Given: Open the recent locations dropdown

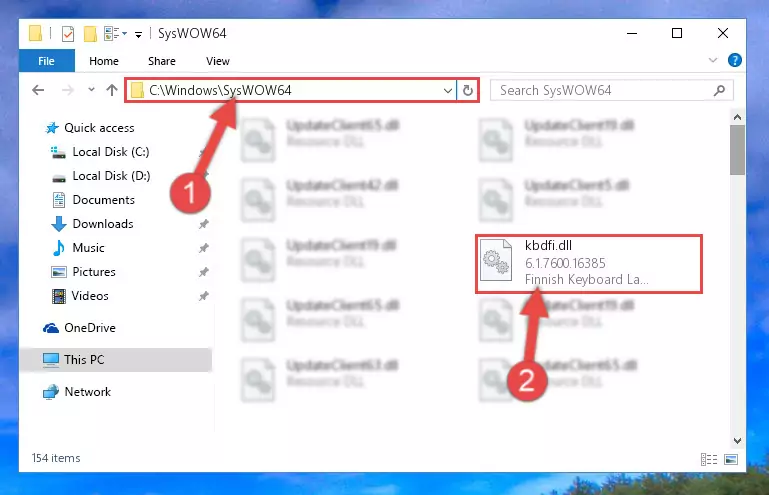Looking at the screenshot, I should pyautogui.click(x=91, y=90).
